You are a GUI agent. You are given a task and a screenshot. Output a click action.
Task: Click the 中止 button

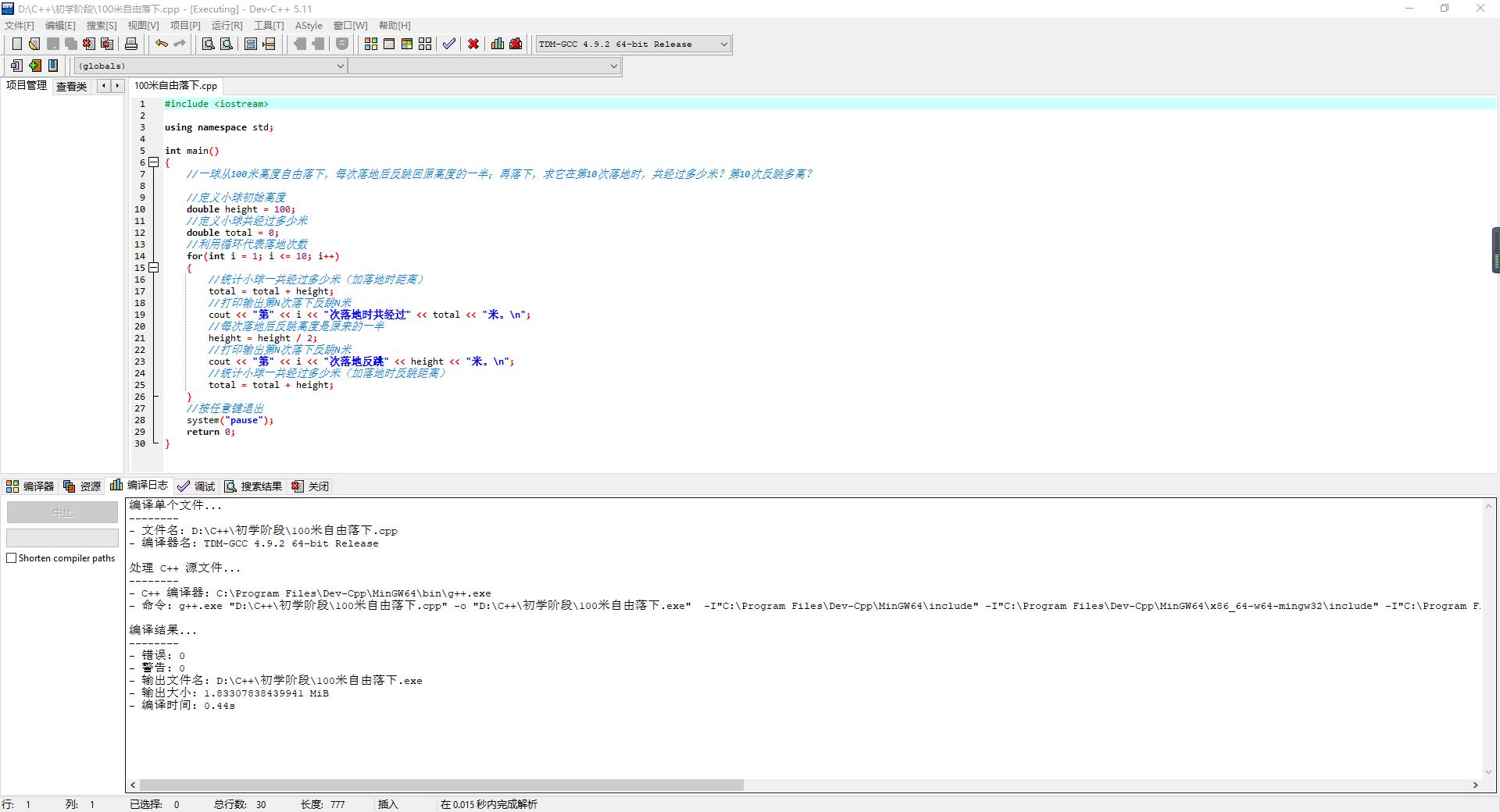(x=62, y=512)
